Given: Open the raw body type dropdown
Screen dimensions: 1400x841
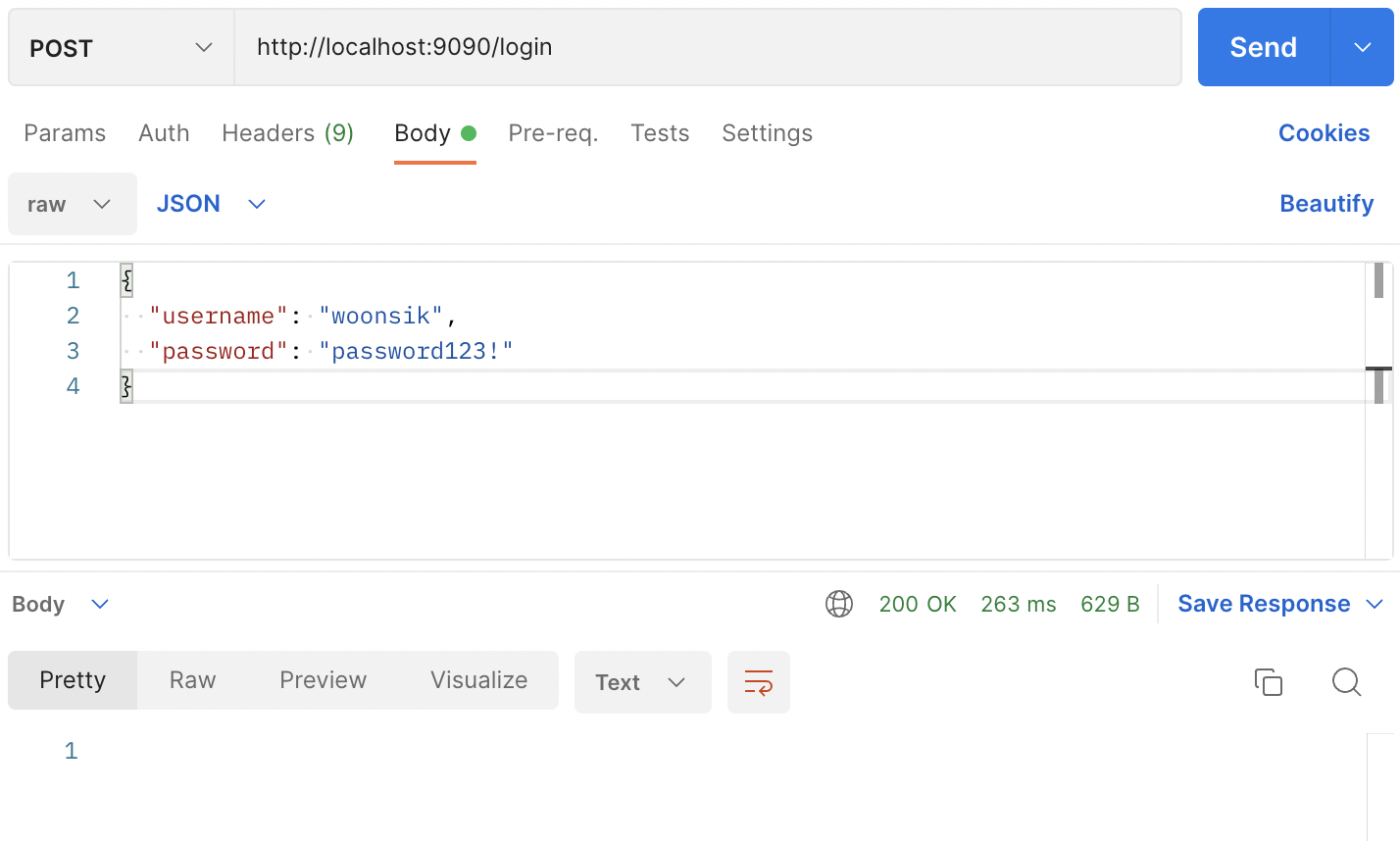Looking at the screenshot, I should [73, 204].
